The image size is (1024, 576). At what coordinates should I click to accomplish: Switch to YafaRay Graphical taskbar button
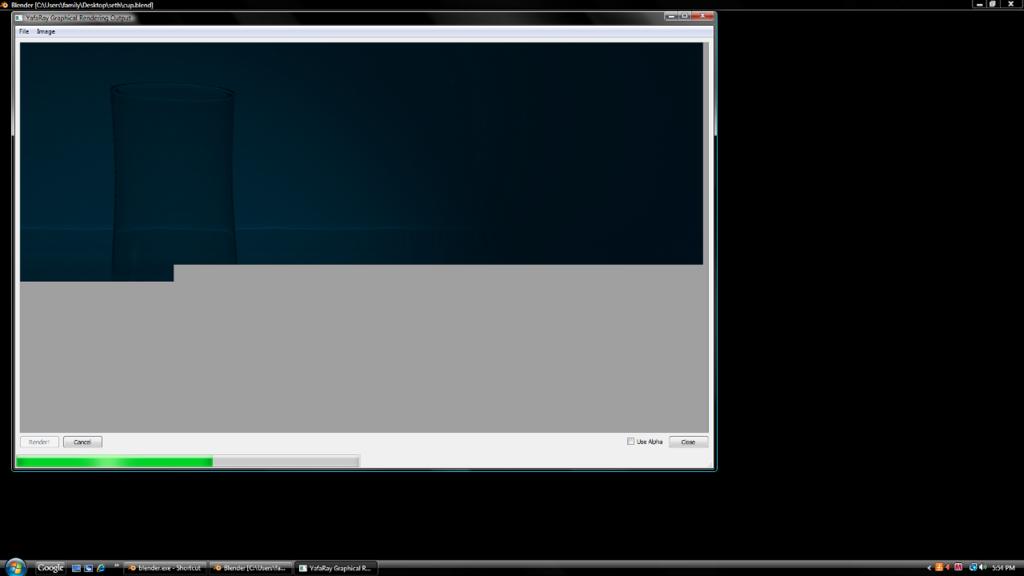click(x=336, y=568)
